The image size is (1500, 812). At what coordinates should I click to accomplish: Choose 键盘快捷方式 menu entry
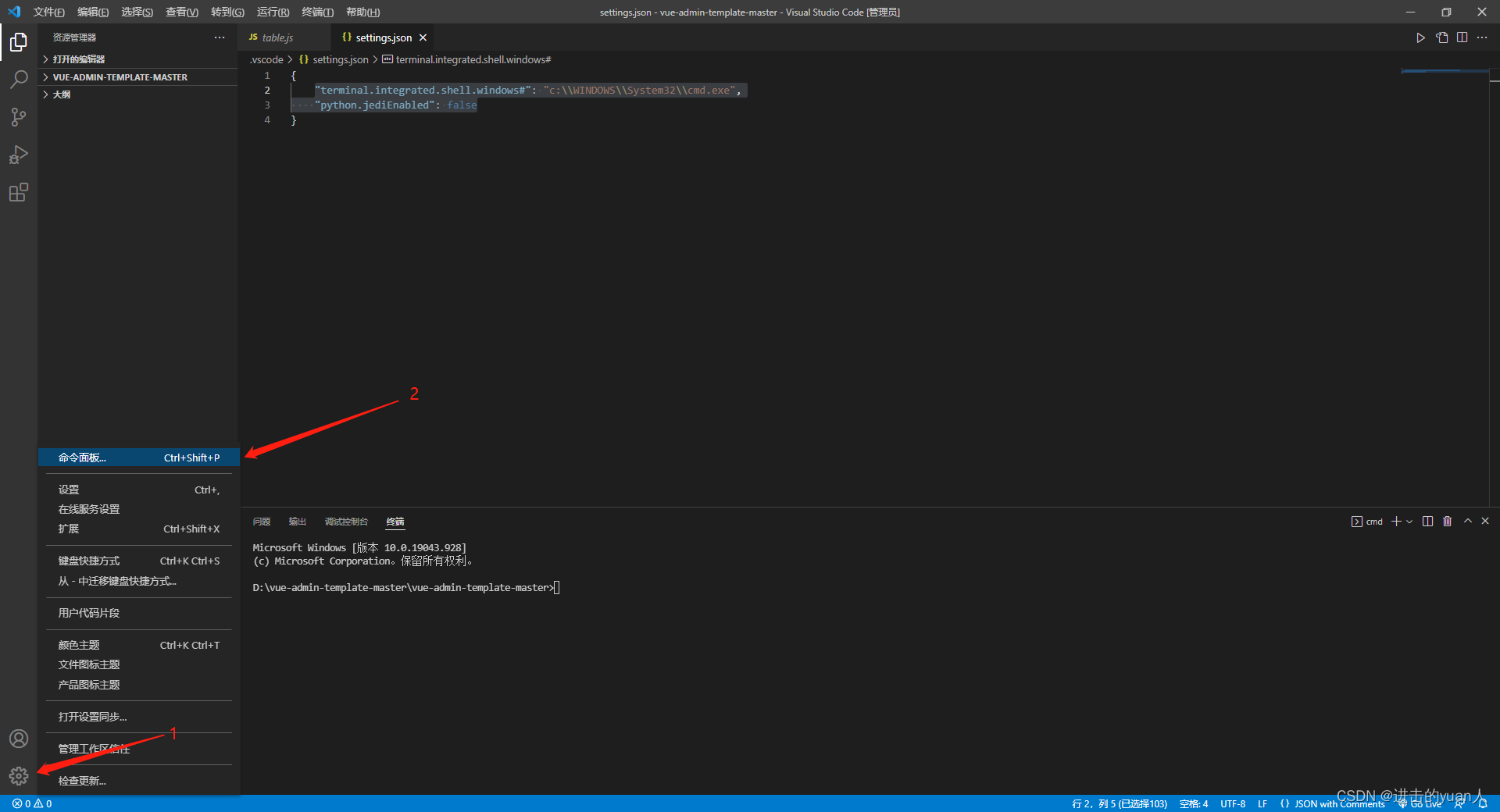(x=139, y=561)
